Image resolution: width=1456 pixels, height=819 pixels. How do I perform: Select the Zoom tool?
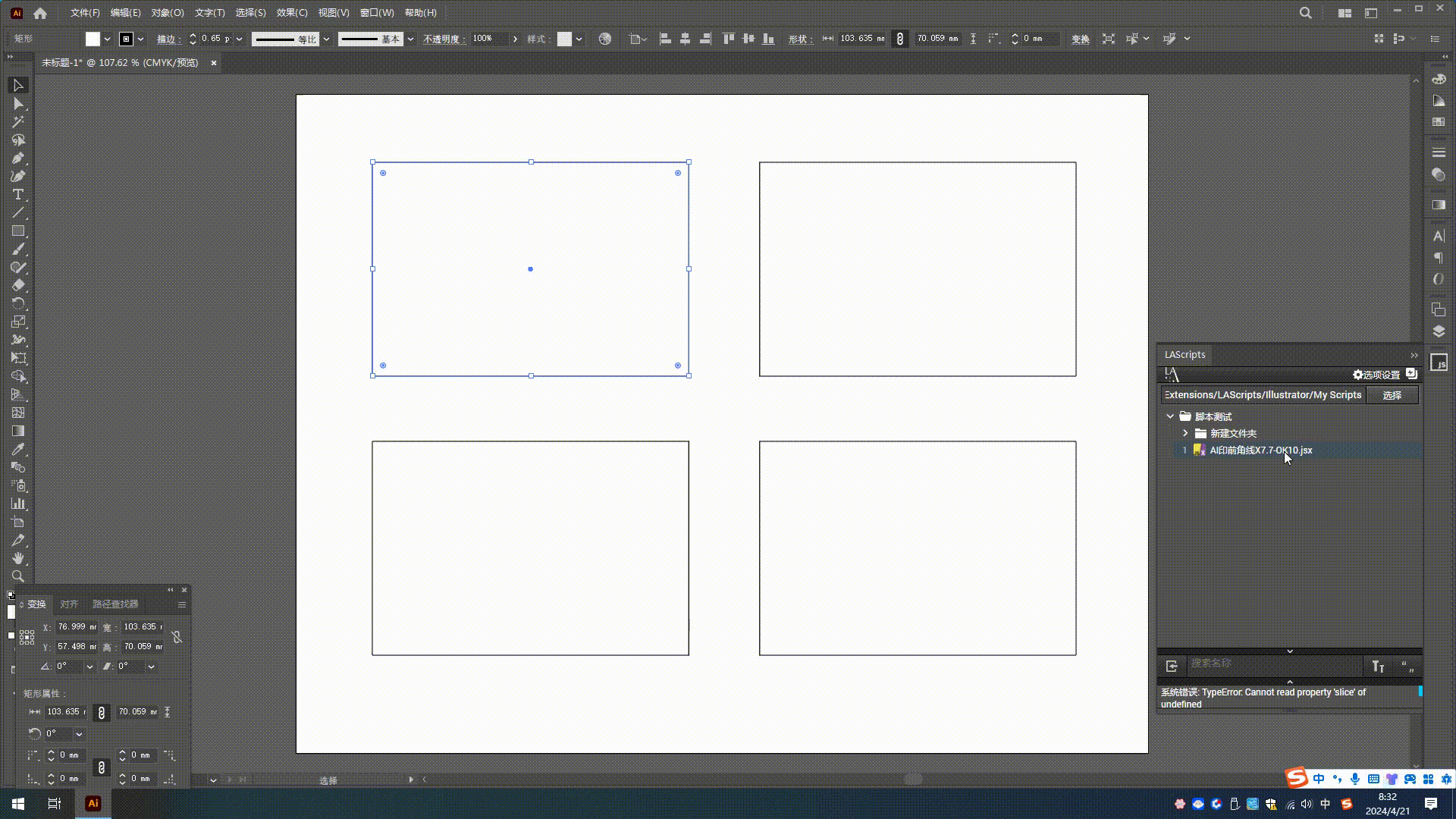18,576
